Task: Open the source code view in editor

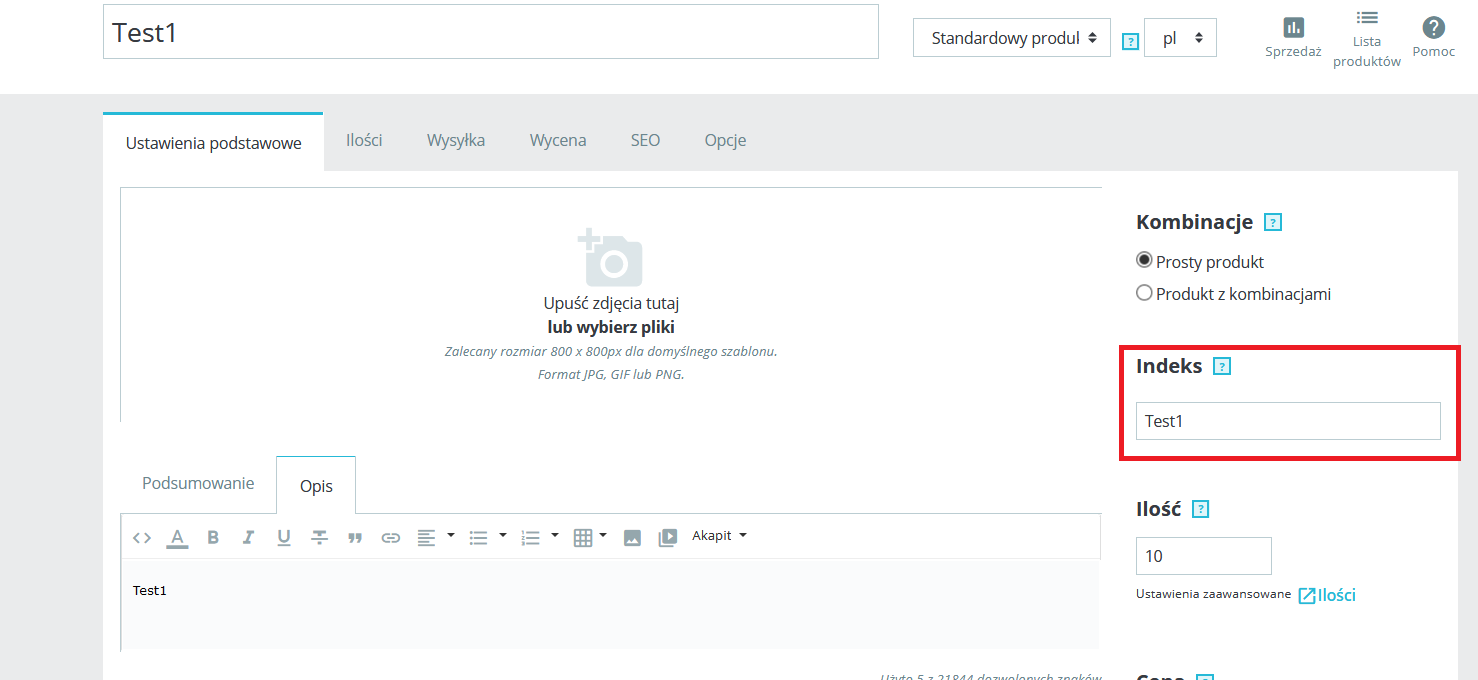Action: click(x=142, y=538)
